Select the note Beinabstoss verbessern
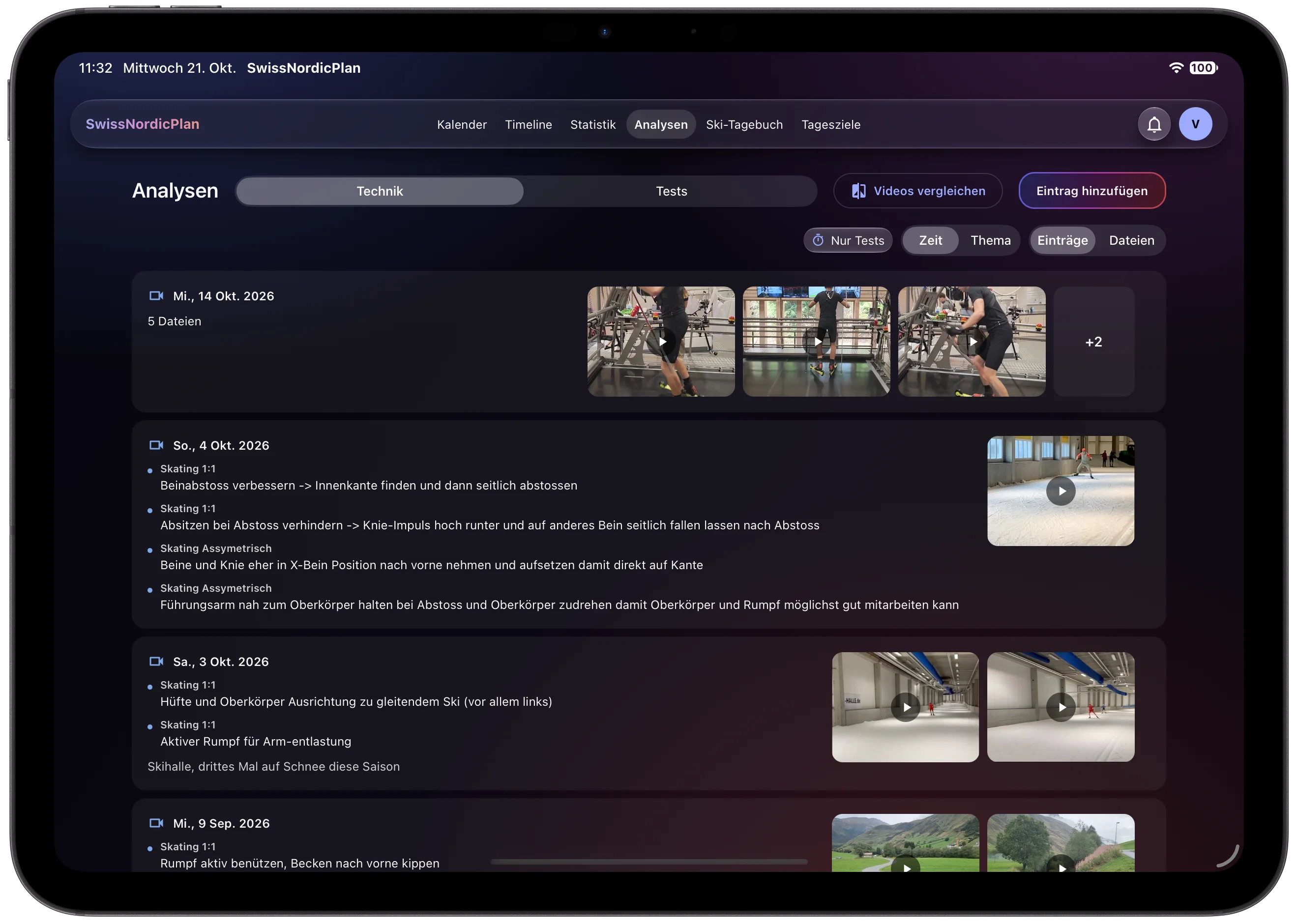The height and width of the screenshot is (924, 1298). pyautogui.click(x=369, y=486)
